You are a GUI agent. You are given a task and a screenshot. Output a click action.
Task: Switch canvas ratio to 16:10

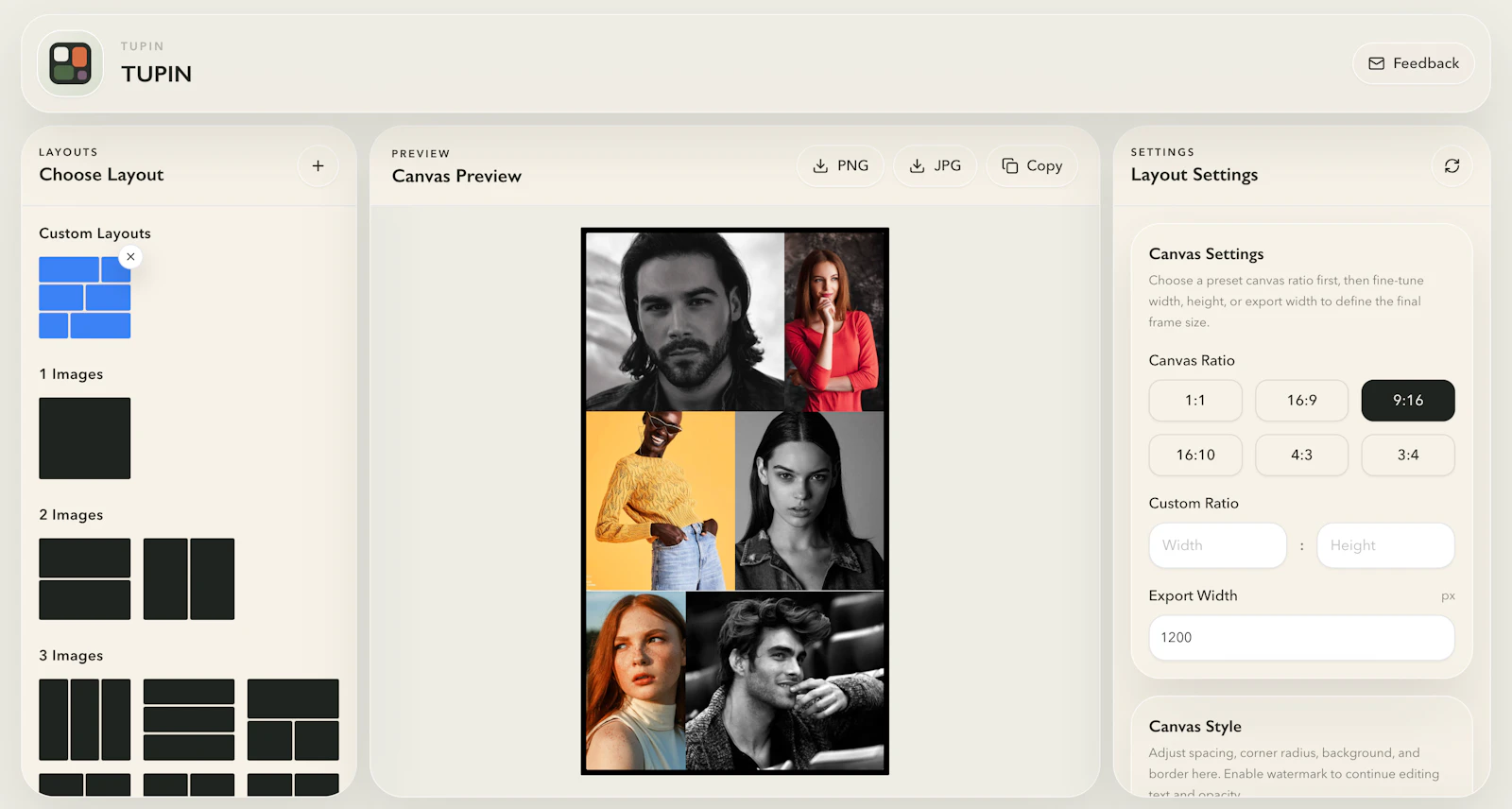click(1195, 456)
